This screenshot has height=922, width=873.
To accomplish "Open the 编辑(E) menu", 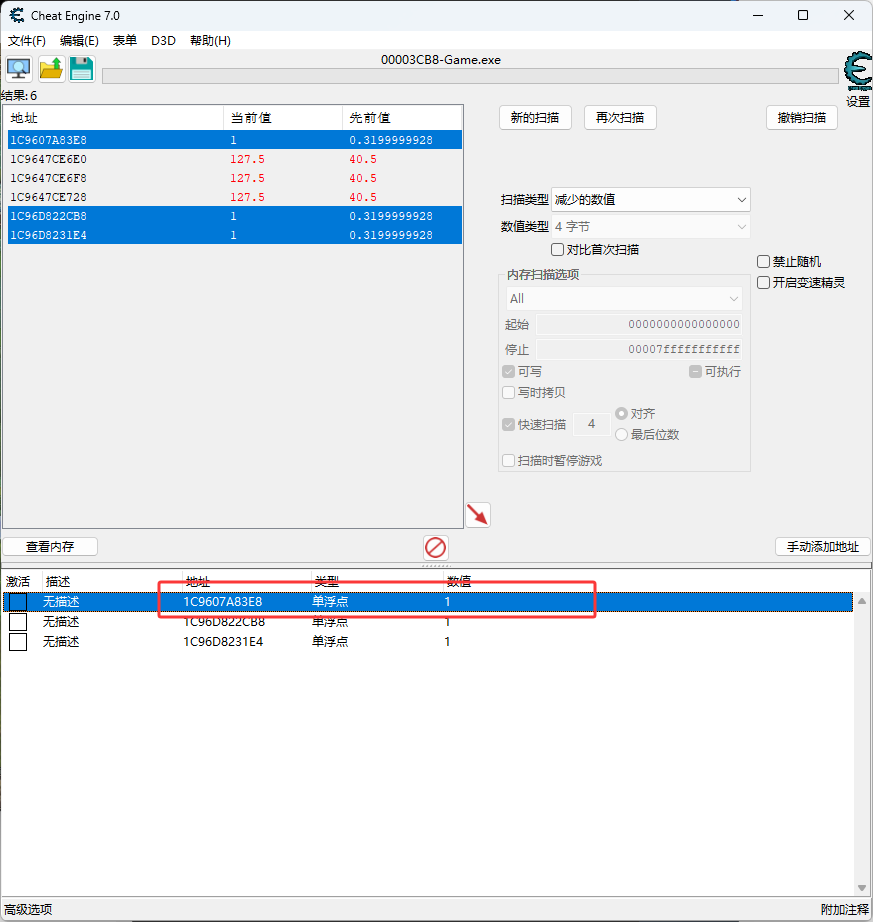I will click(79, 41).
